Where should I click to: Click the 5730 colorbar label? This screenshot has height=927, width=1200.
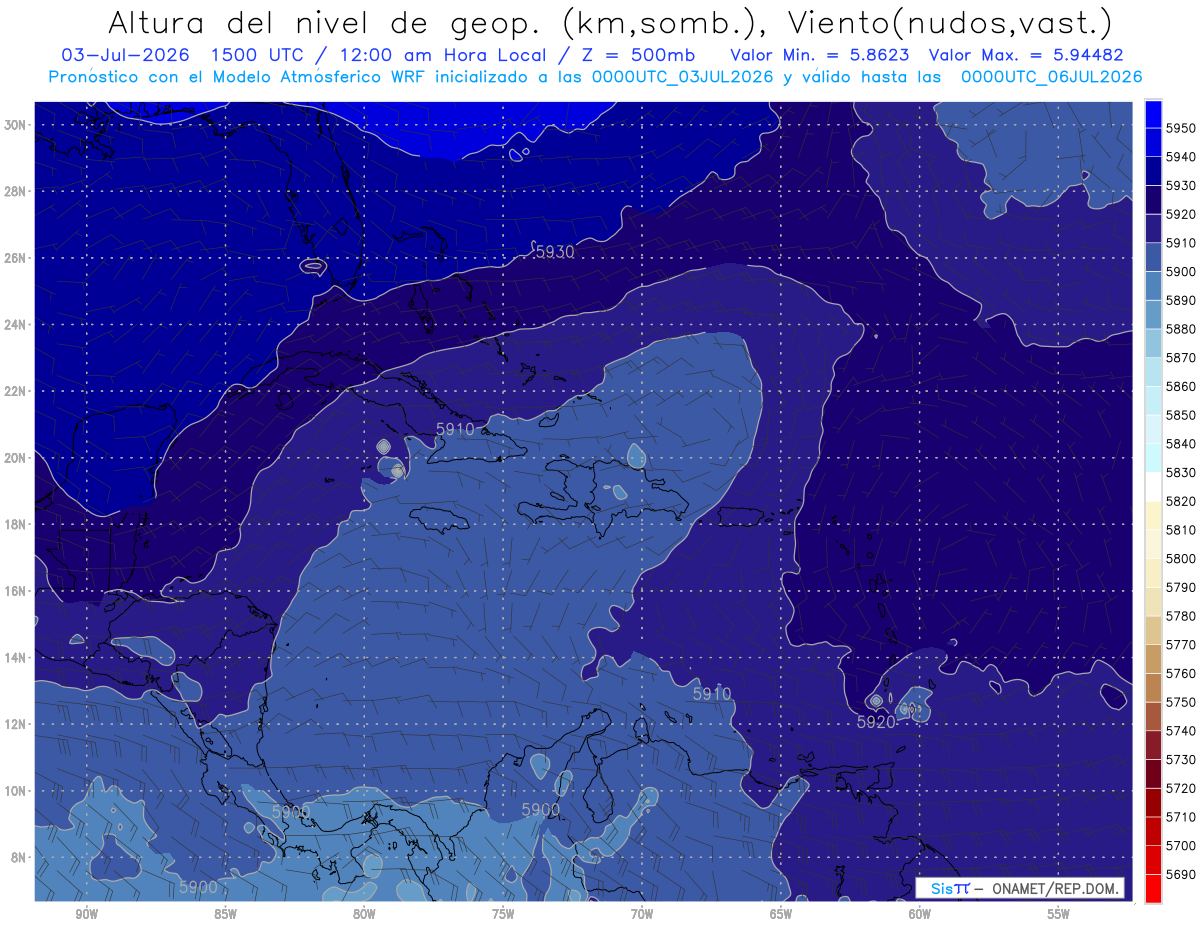[1181, 759]
